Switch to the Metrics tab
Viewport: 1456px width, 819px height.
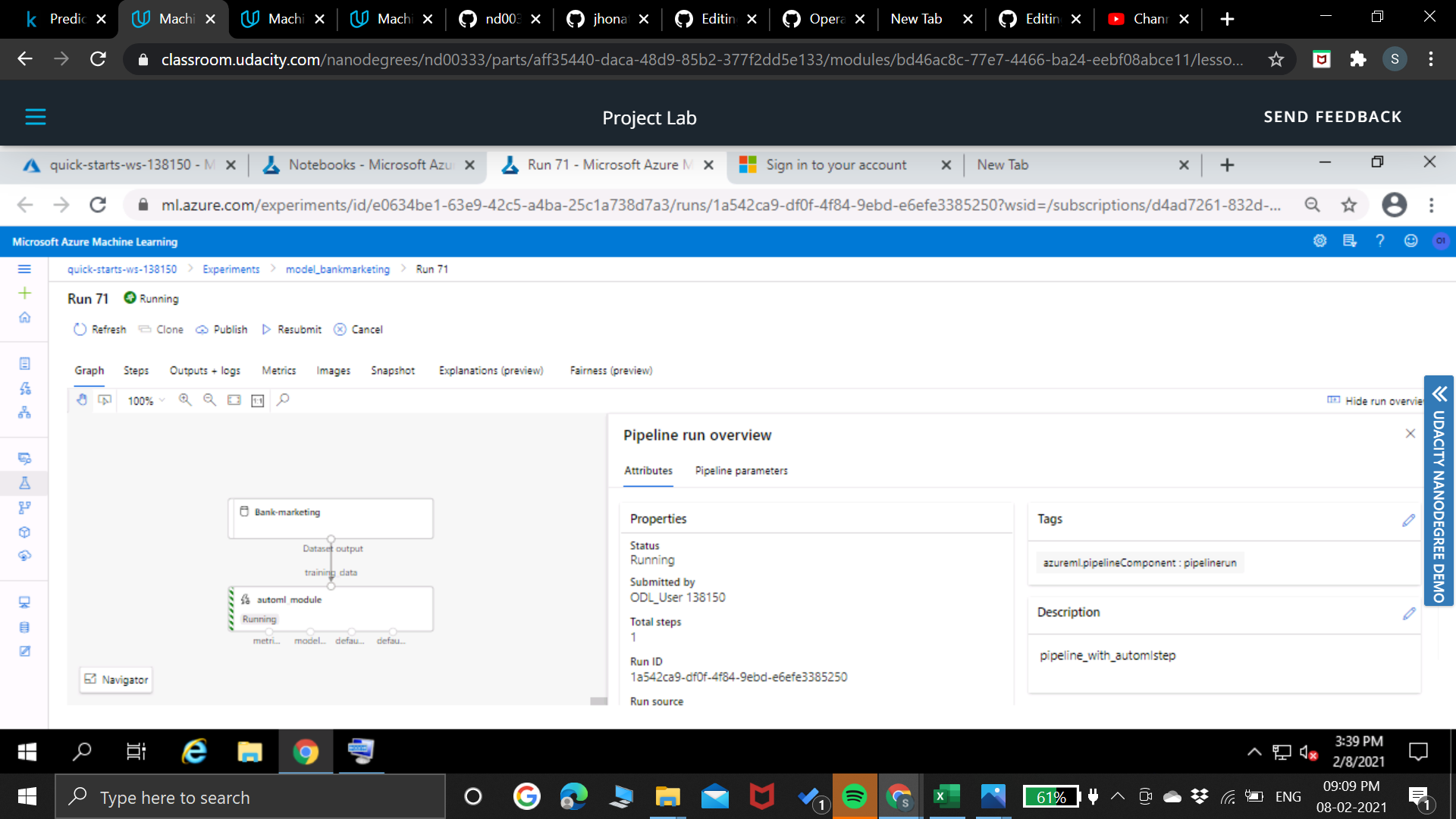click(x=278, y=370)
